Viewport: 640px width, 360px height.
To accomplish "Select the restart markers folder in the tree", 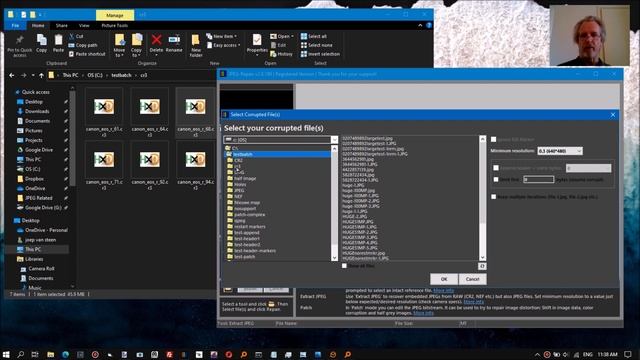I will (249, 227).
